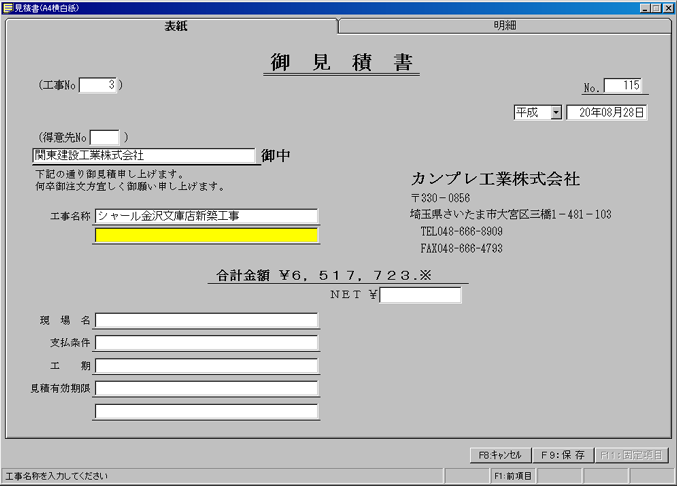Click the line 下記の通り御見積申し上げます。
677x486 pixels.
110,174
